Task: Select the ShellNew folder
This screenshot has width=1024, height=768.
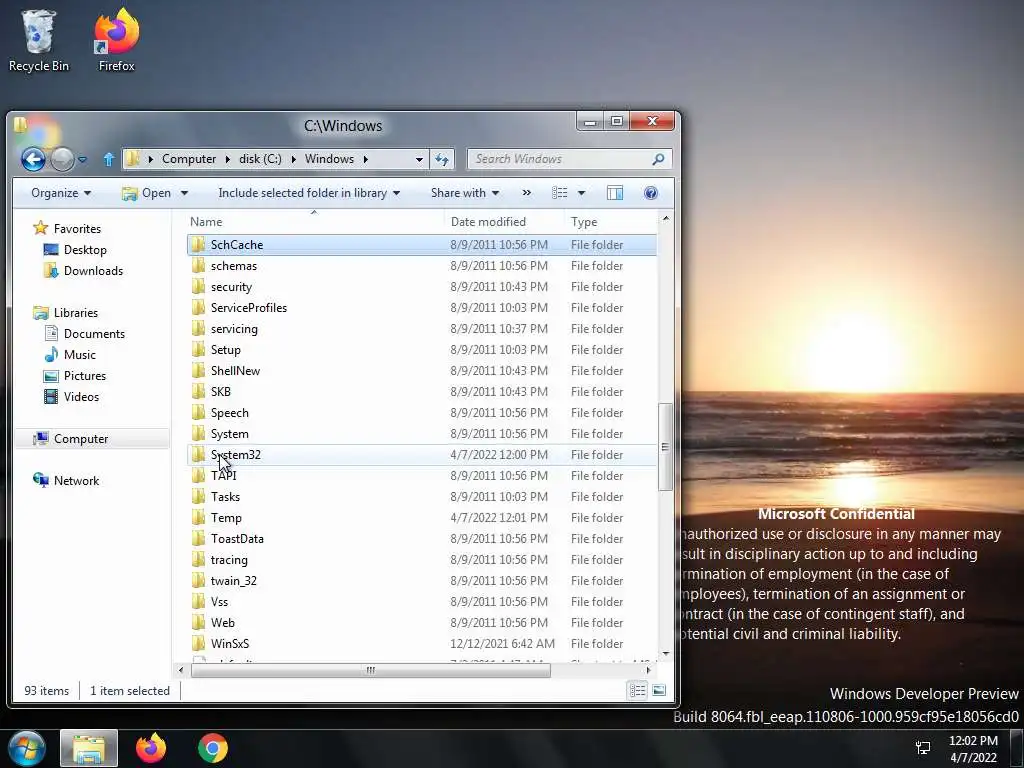Action: [x=422, y=370]
